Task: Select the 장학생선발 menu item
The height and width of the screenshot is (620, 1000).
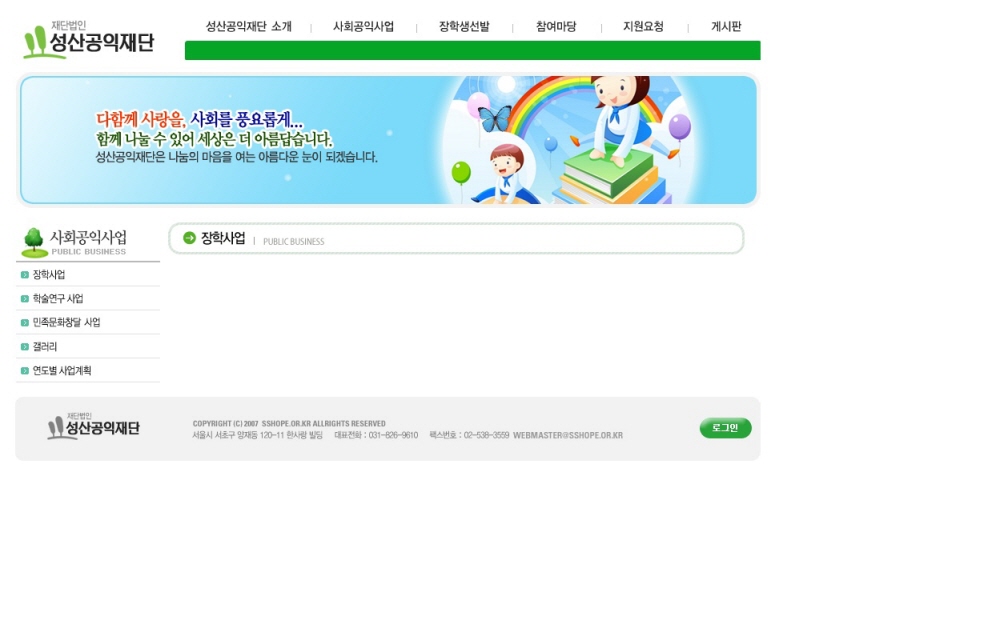Action: 464,27
